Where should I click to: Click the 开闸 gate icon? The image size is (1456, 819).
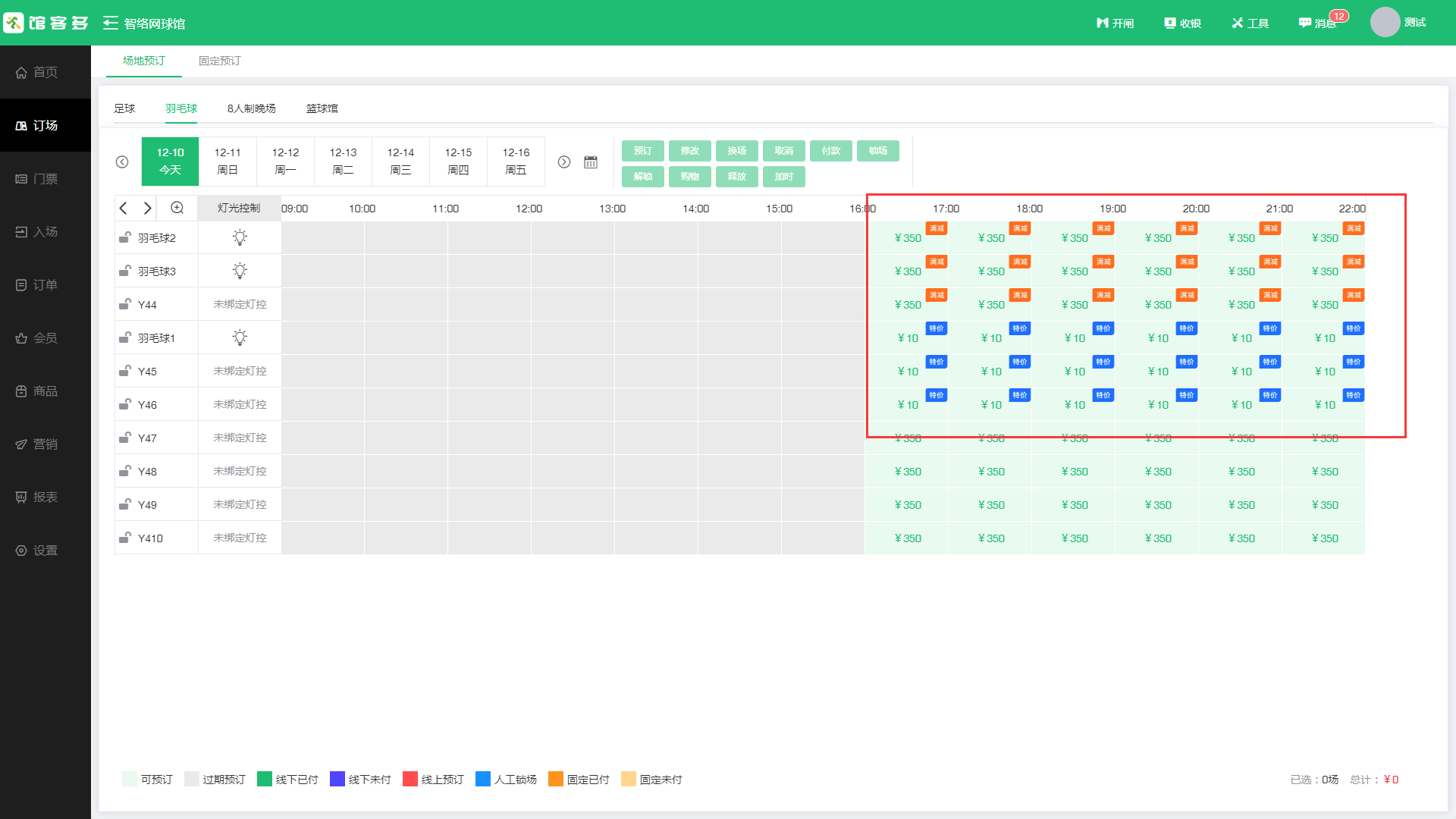(1103, 24)
